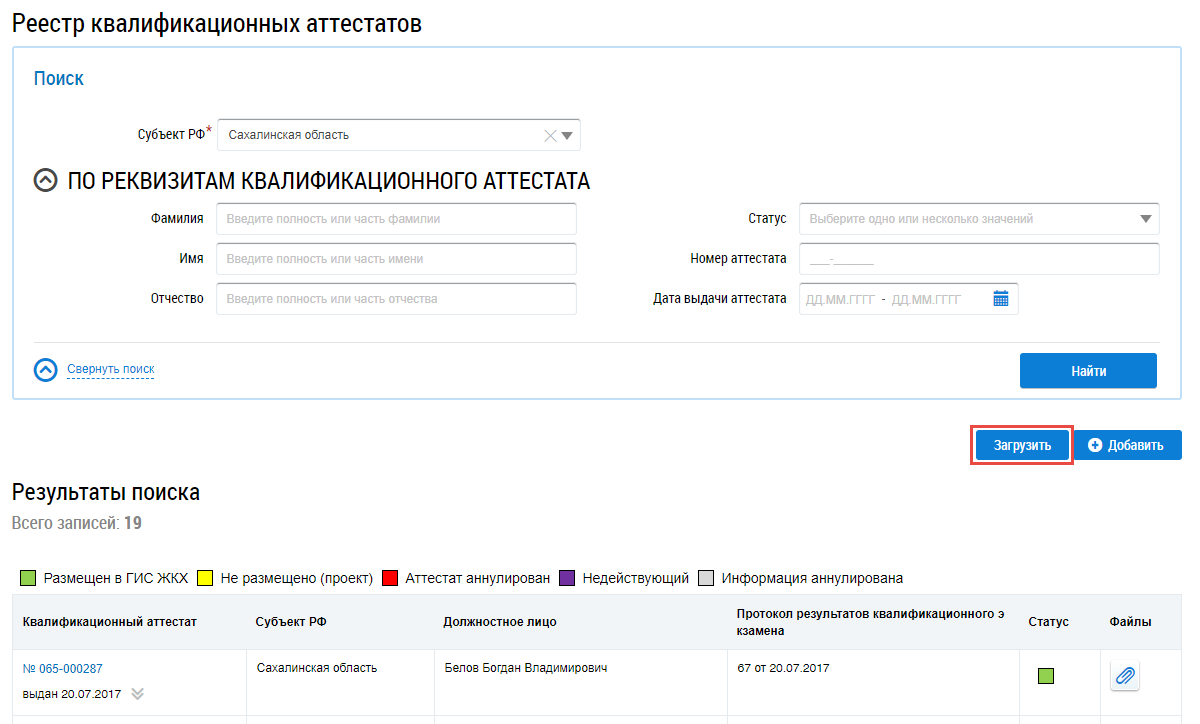The image size is (1200, 724).
Task: Click the red Аттестат аннулирован legend swatch
Action: click(390, 578)
